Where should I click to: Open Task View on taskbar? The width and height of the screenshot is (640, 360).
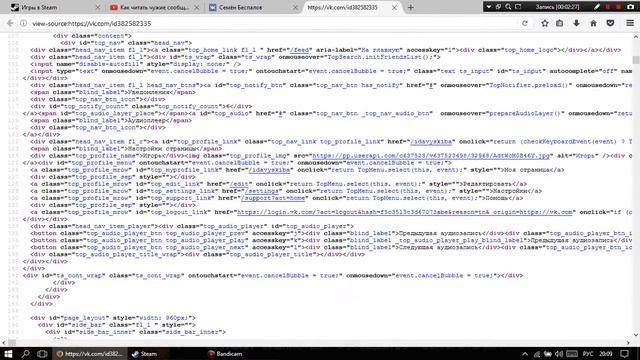[x=42, y=353]
